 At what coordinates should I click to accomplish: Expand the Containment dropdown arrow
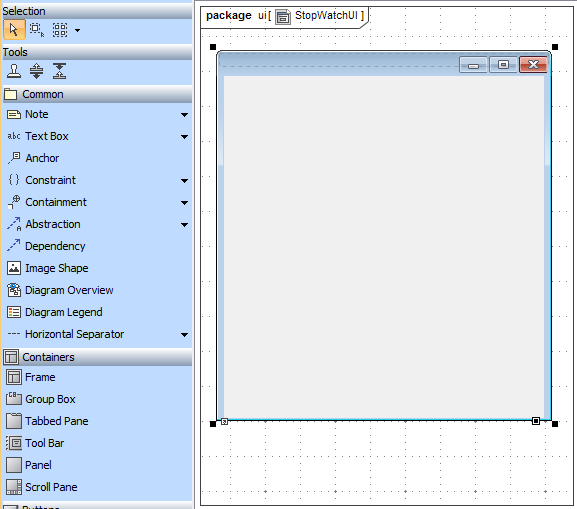point(184,203)
